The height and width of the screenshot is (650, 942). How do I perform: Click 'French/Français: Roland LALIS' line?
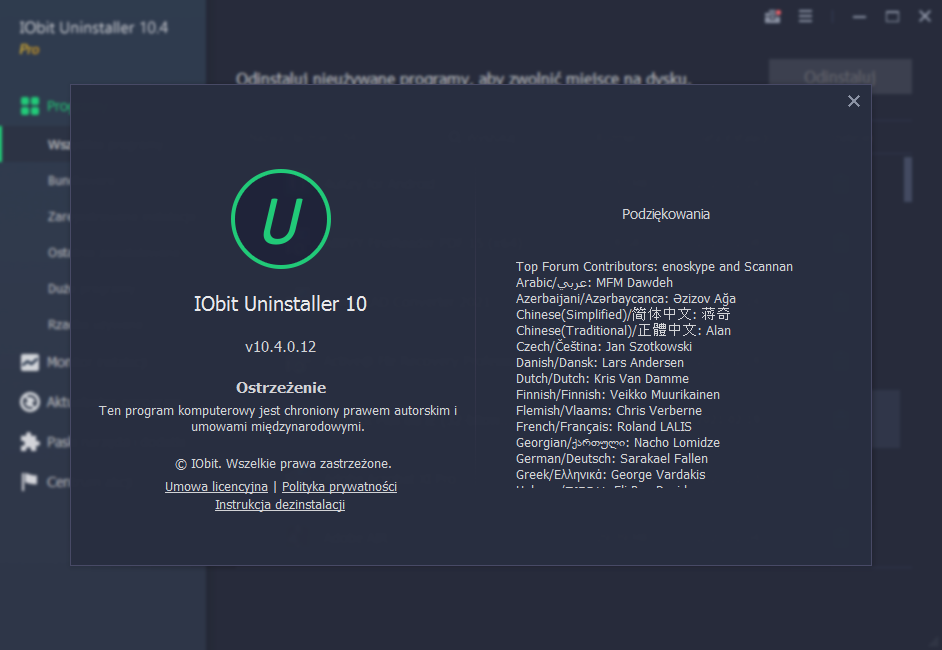tap(604, 427)
